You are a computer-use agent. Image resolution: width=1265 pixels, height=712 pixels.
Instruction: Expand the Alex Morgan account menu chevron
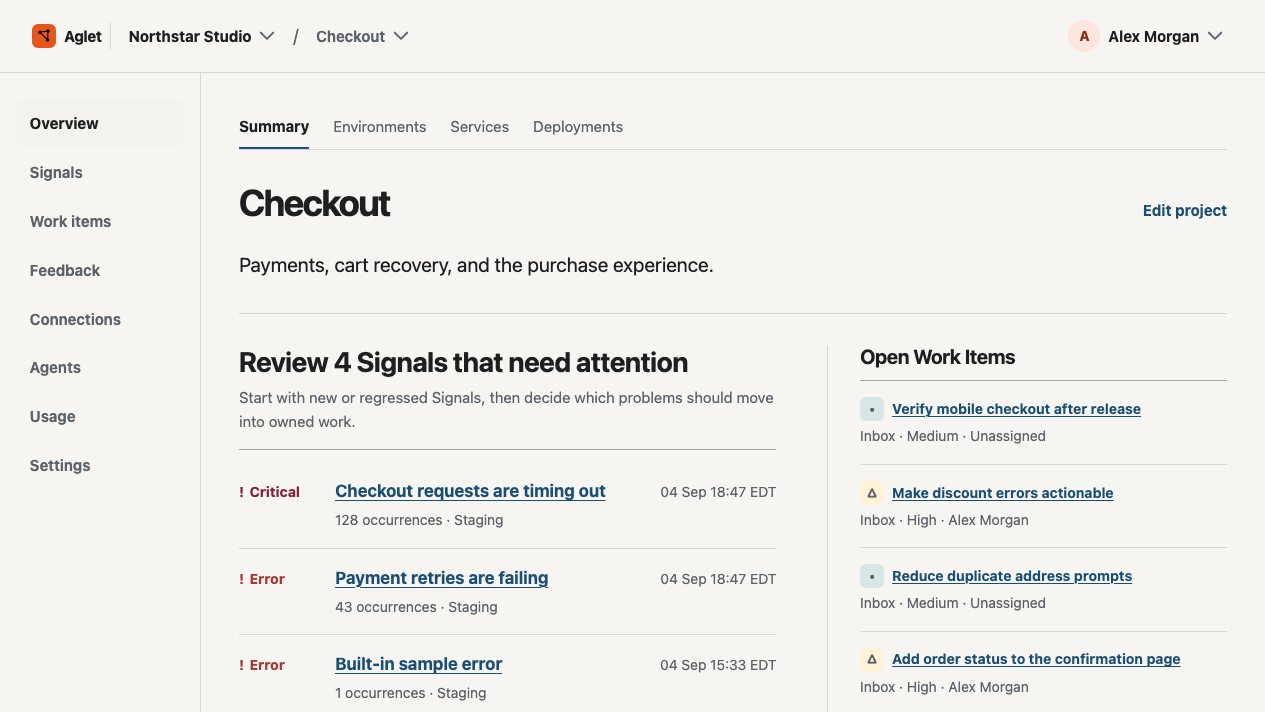coord(1215,36)
